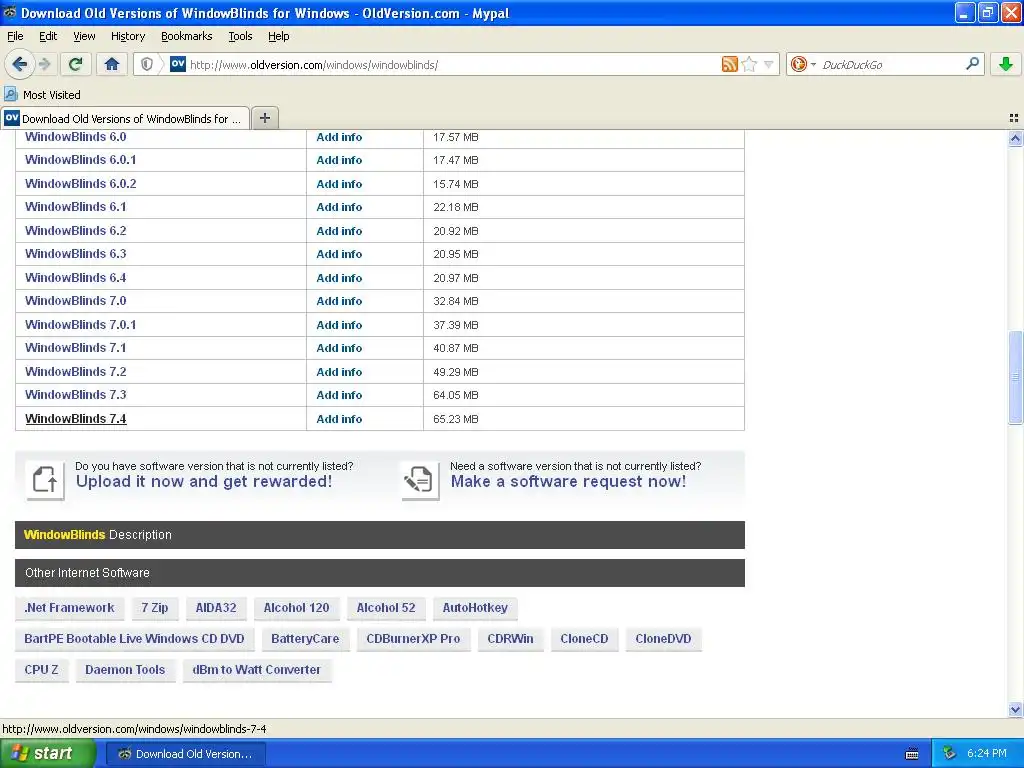Reload the page with the refresh icon

click(x=75, y=64)
